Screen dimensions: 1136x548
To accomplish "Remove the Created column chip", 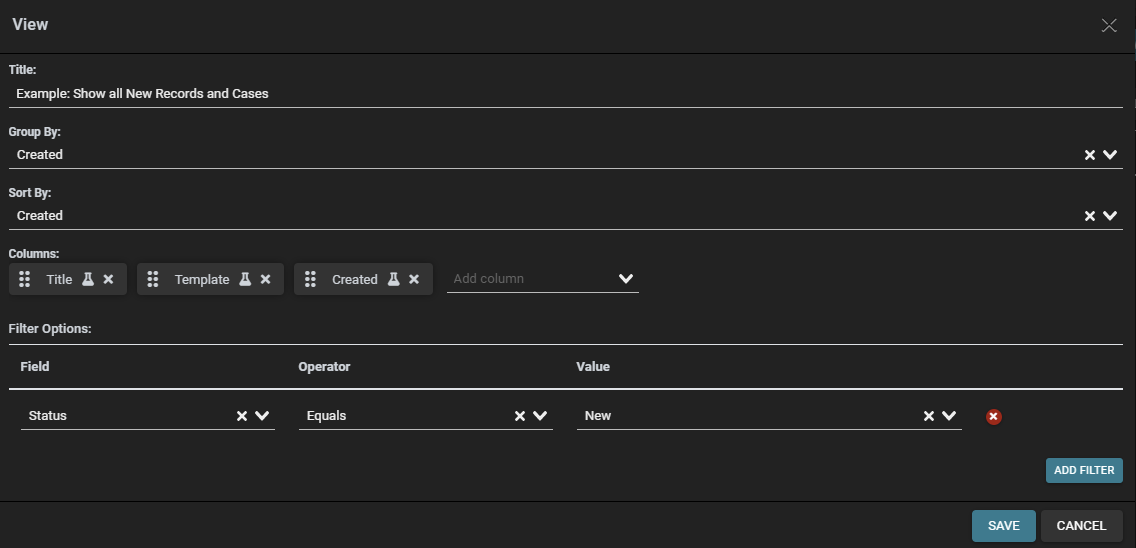I will [414, 279].
